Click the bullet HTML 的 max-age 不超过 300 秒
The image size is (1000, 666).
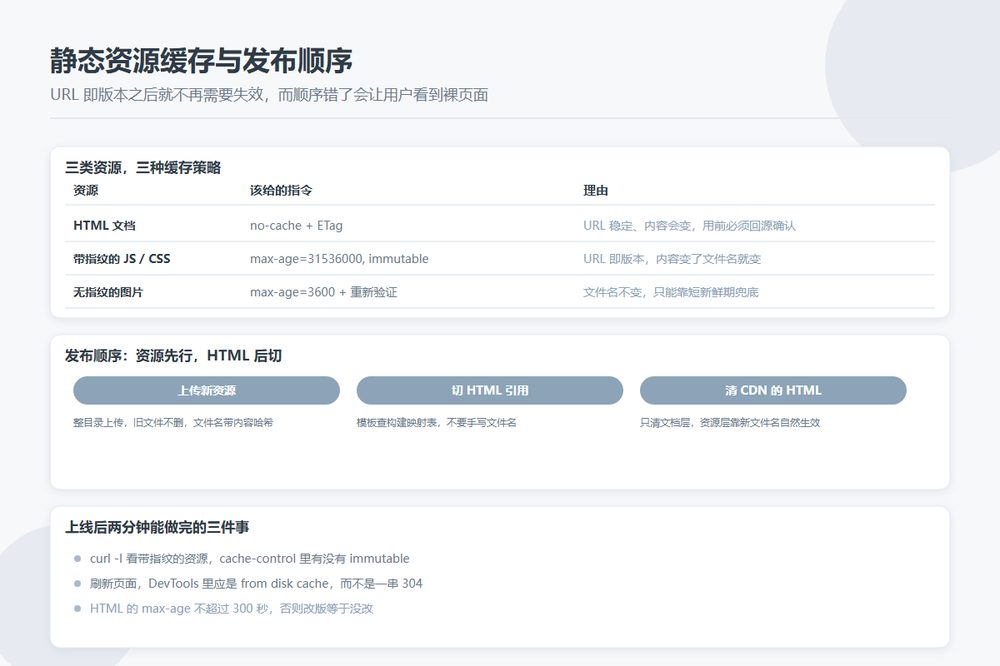[x=232, y=608]
